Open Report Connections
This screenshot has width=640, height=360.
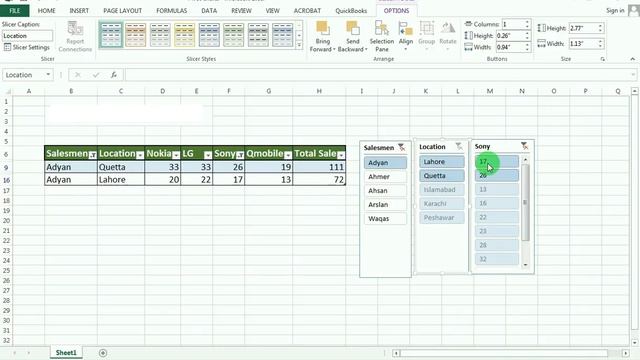[75, 37]
